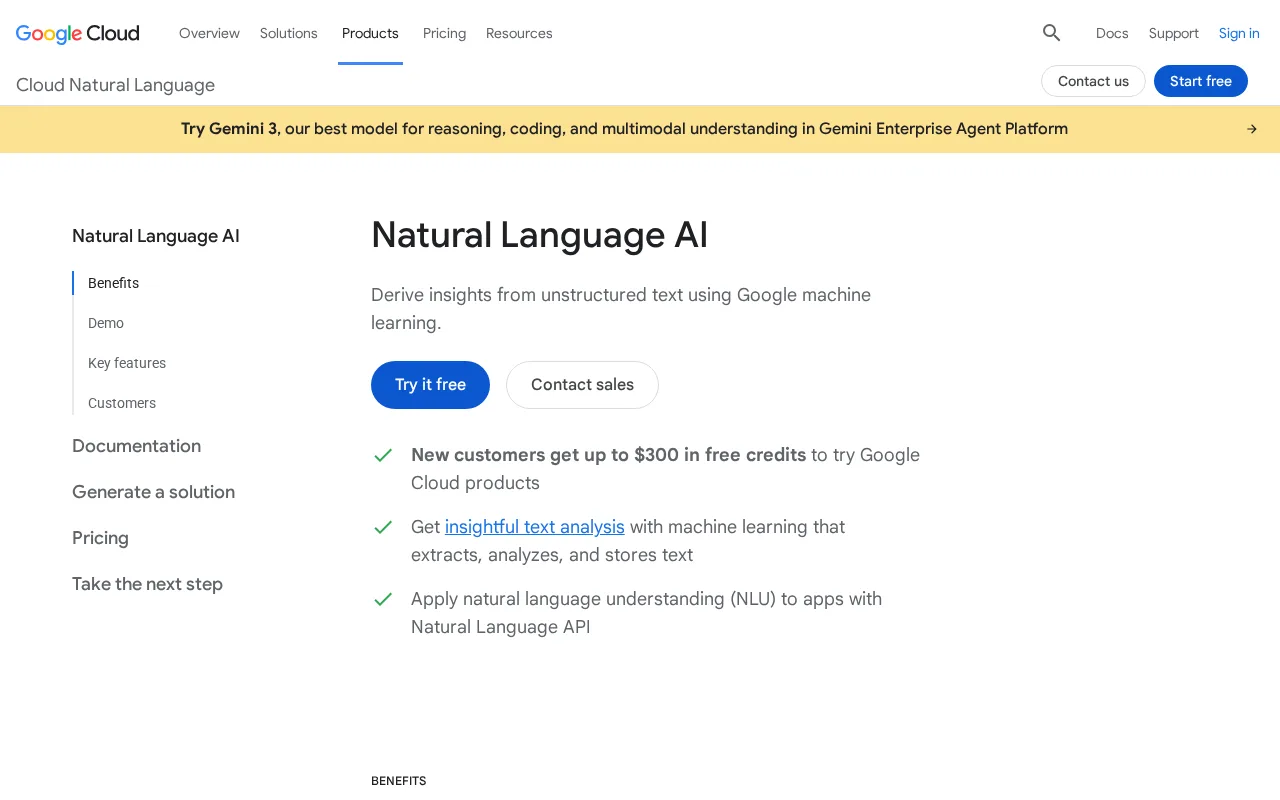This screenshot has height=800, width=1280.
Task: Open the Cloud Natural Language product heading
Action: (115, 85)
